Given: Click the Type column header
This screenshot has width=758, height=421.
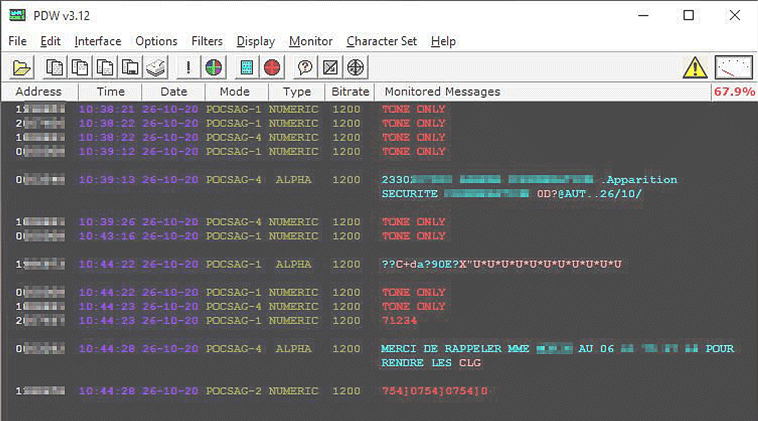Looking at the screenshot, I should click(x=297, y=91).
